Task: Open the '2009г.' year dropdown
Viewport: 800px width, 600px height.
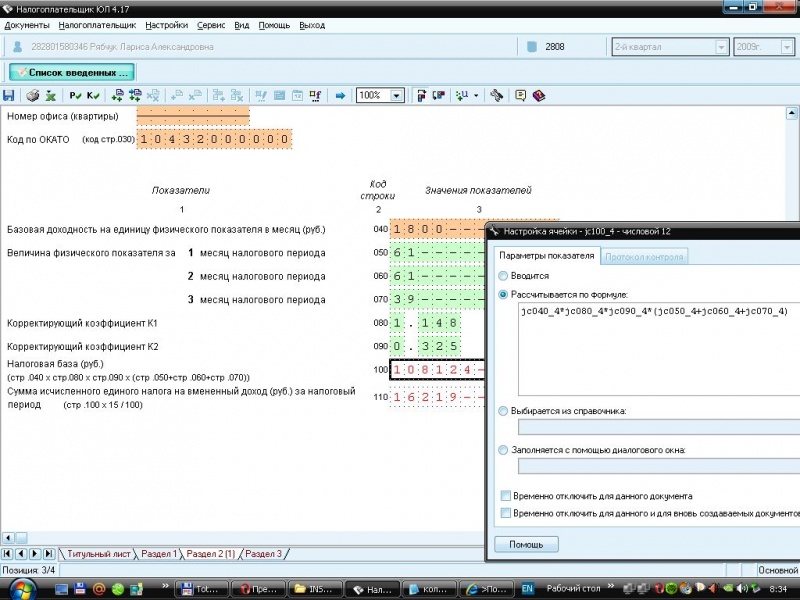Action: 787,47
